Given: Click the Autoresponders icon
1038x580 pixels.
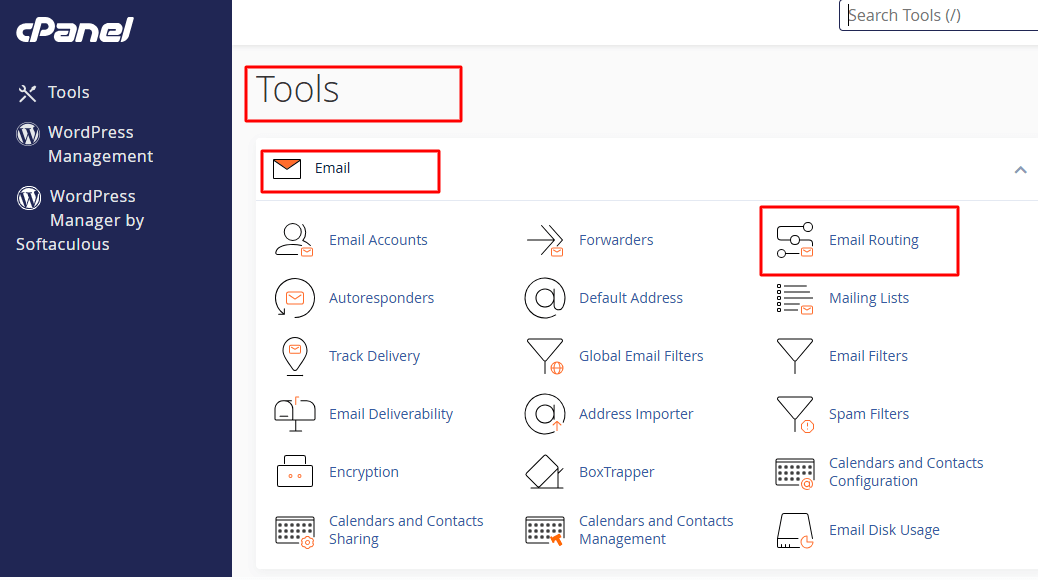Looking at the screenshot, I should (295, 298).
